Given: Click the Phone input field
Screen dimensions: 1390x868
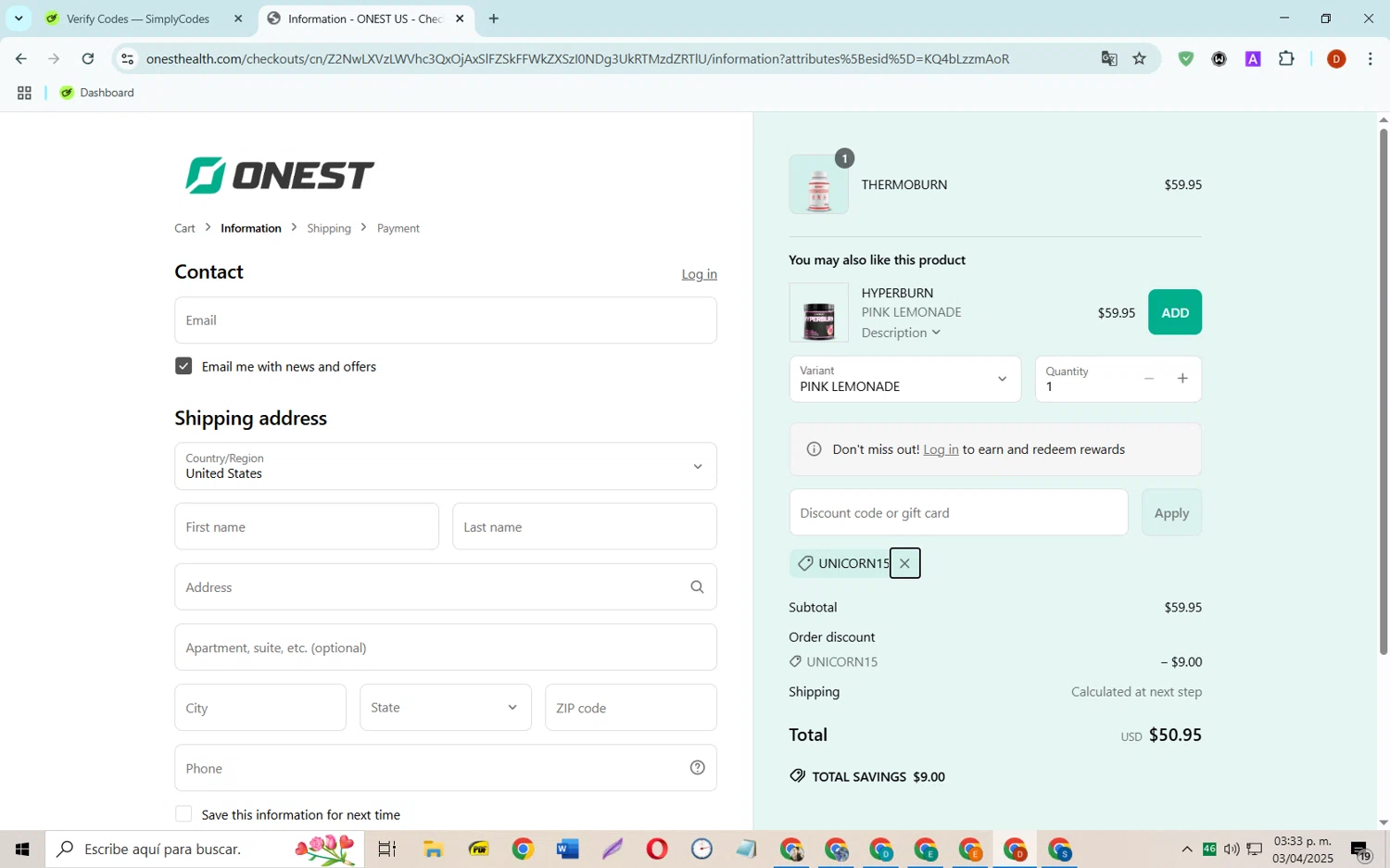Looking at the screenshot, I should tap(446, 768).
